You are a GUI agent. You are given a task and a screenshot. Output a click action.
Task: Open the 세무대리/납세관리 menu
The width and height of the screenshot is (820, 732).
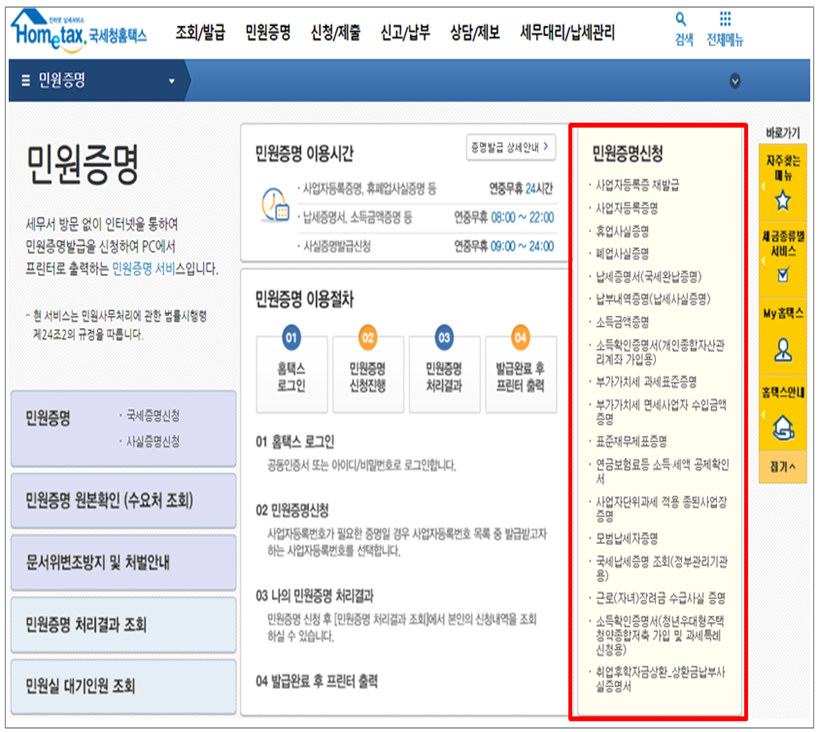click(x=567, y=32)
